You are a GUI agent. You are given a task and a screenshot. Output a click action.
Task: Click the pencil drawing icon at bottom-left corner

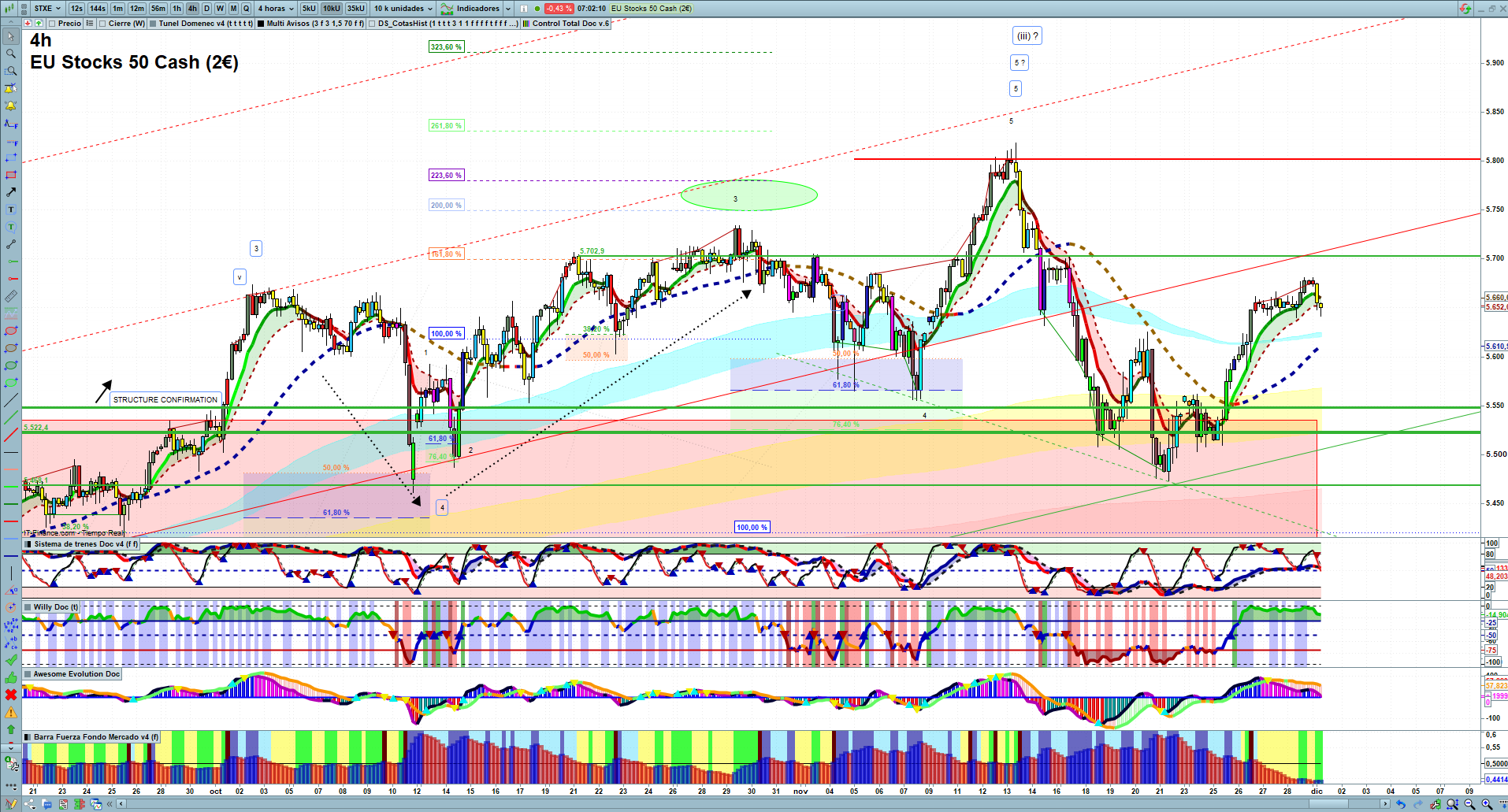(x=11, y=804)
